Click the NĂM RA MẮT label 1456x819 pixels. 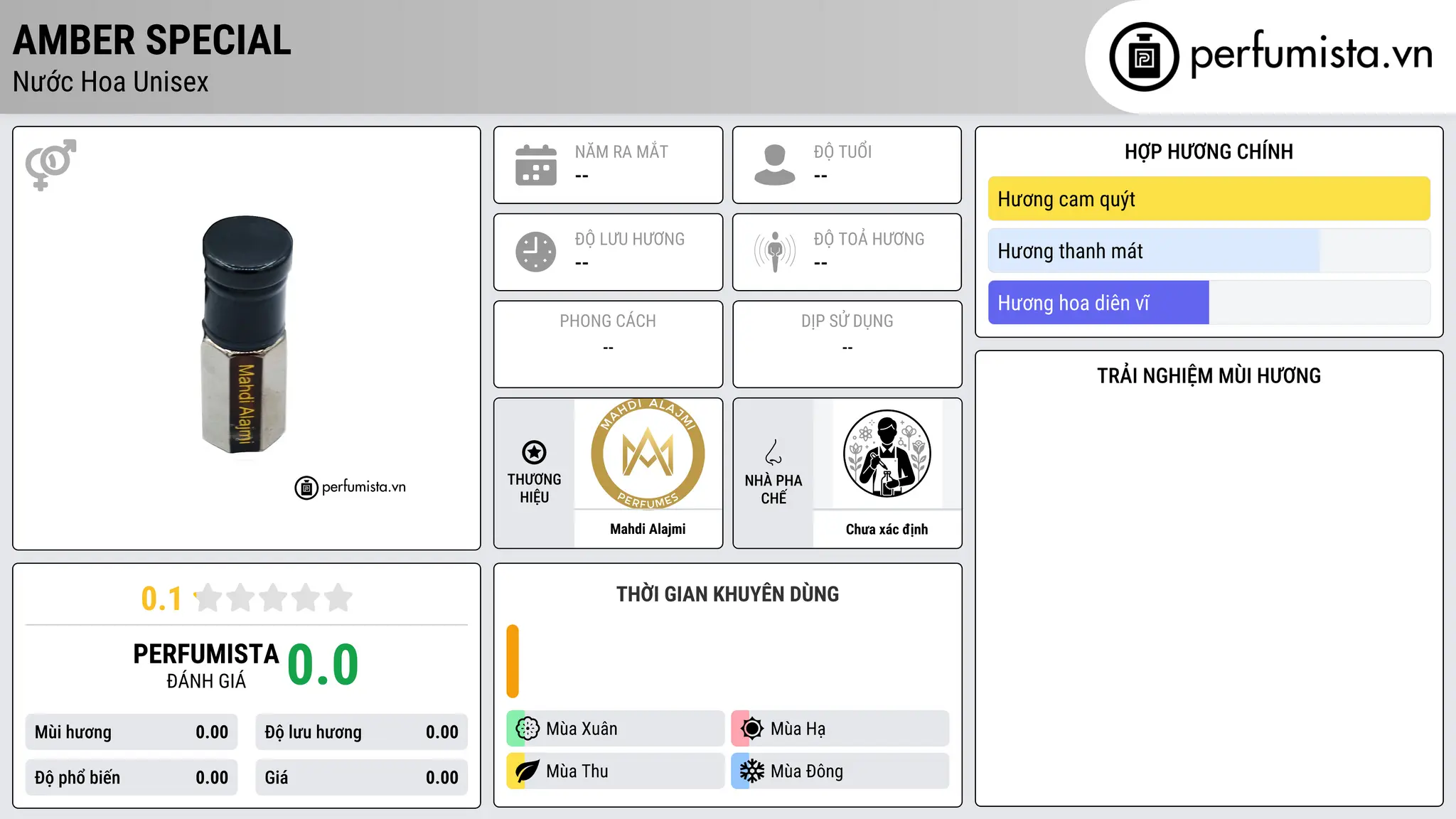point(621,152)
